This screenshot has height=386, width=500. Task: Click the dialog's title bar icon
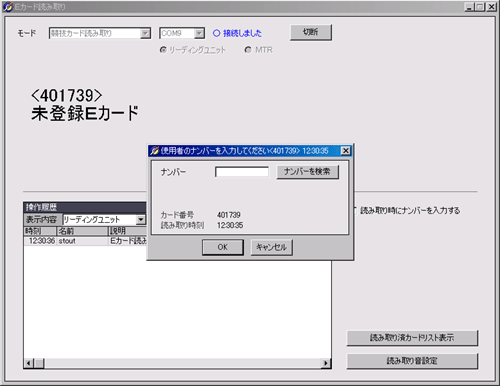154,151
